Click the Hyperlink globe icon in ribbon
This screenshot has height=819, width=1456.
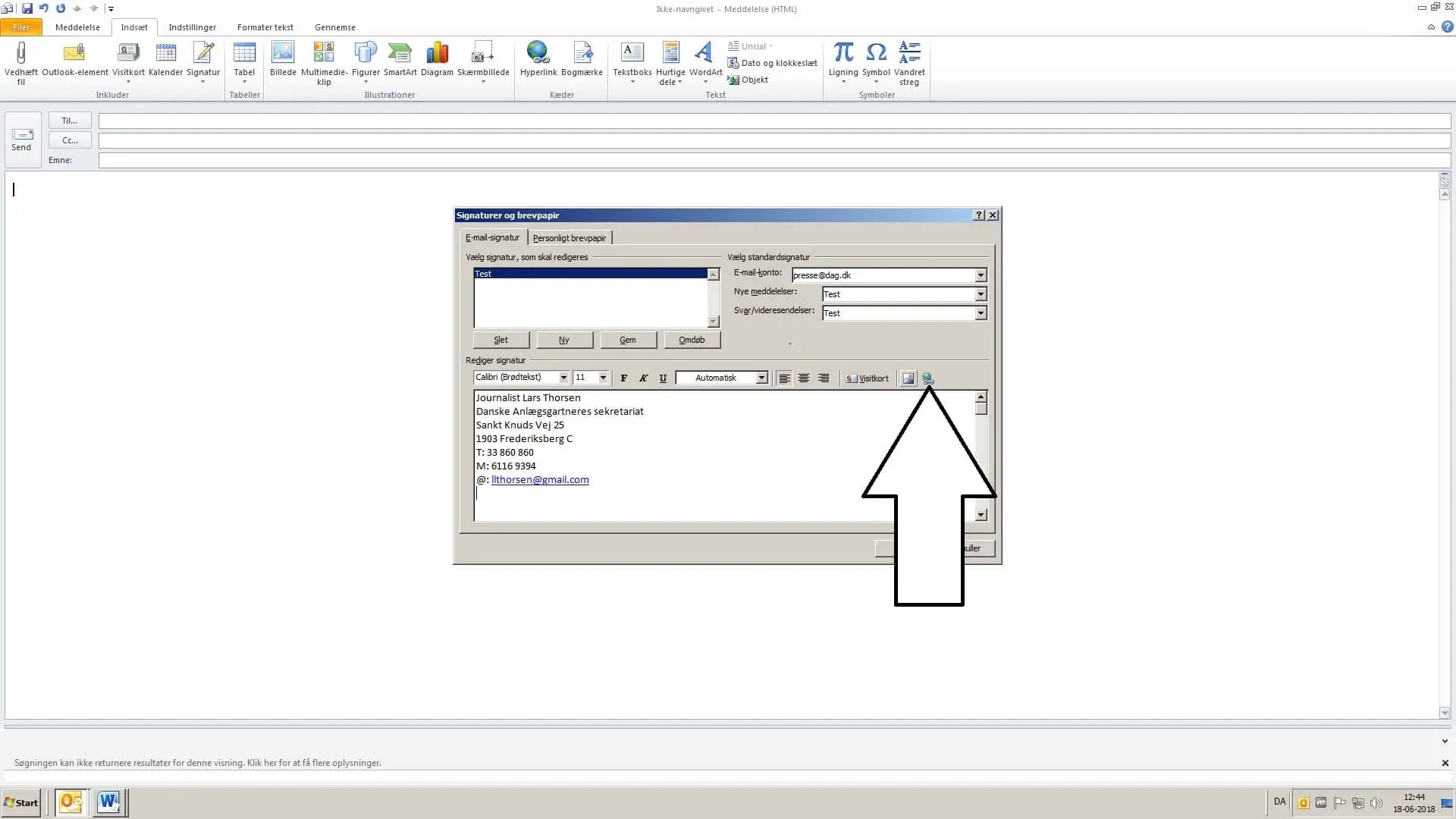538,53
